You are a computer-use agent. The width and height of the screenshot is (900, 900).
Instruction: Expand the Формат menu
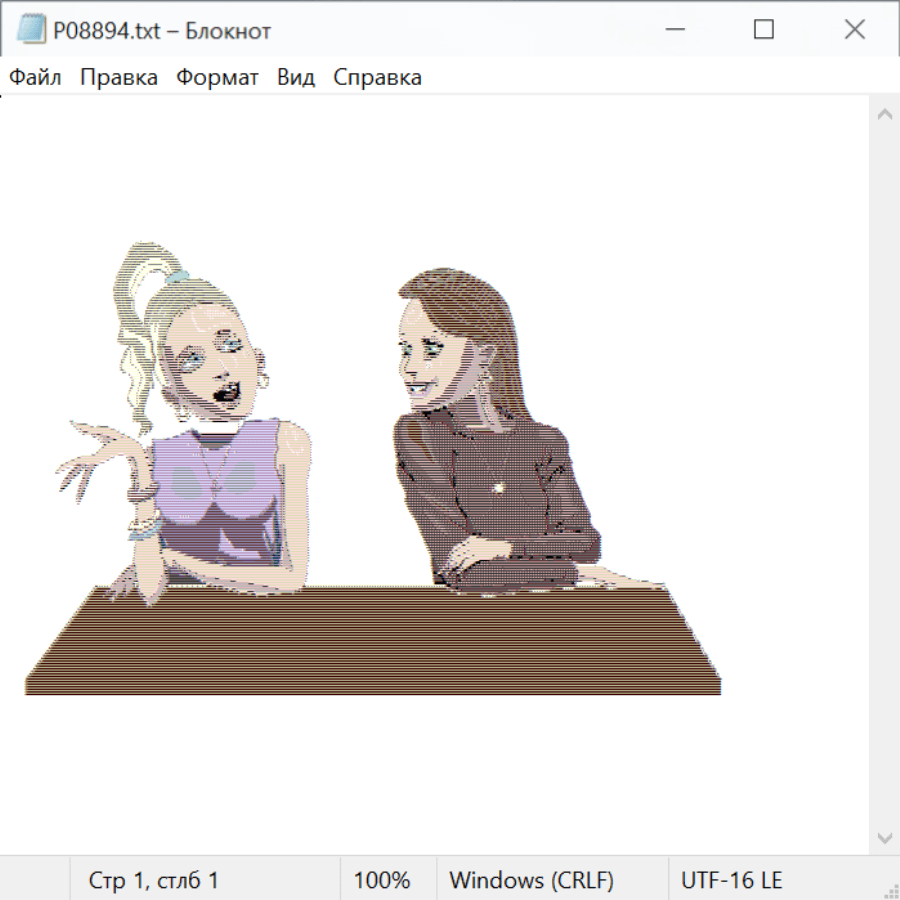point(217,78)
